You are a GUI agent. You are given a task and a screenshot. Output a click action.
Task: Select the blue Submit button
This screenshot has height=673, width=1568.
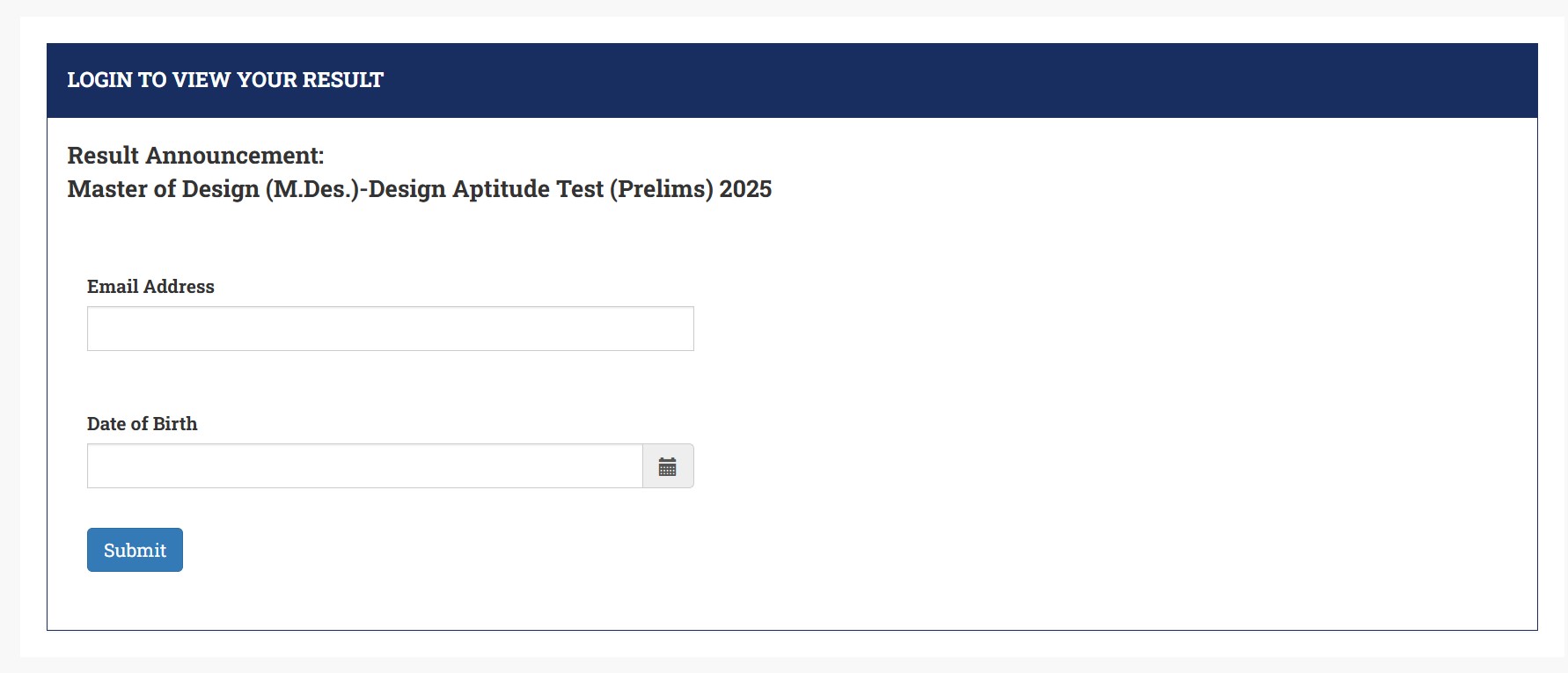[x=134, y=549]
